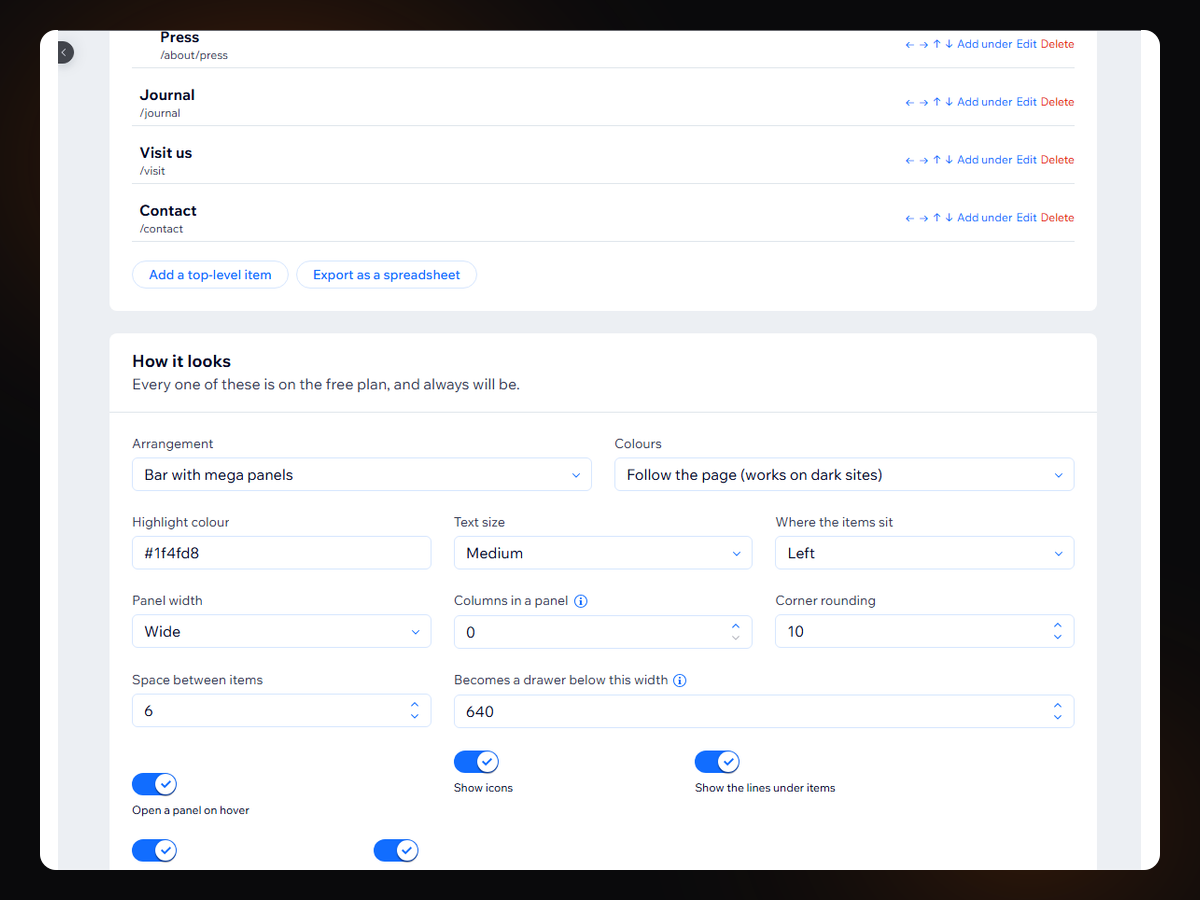This screenshot has height=900, width=1200.
Task: Click the right arrow for Journal
Action: click(x=923, y=102)
